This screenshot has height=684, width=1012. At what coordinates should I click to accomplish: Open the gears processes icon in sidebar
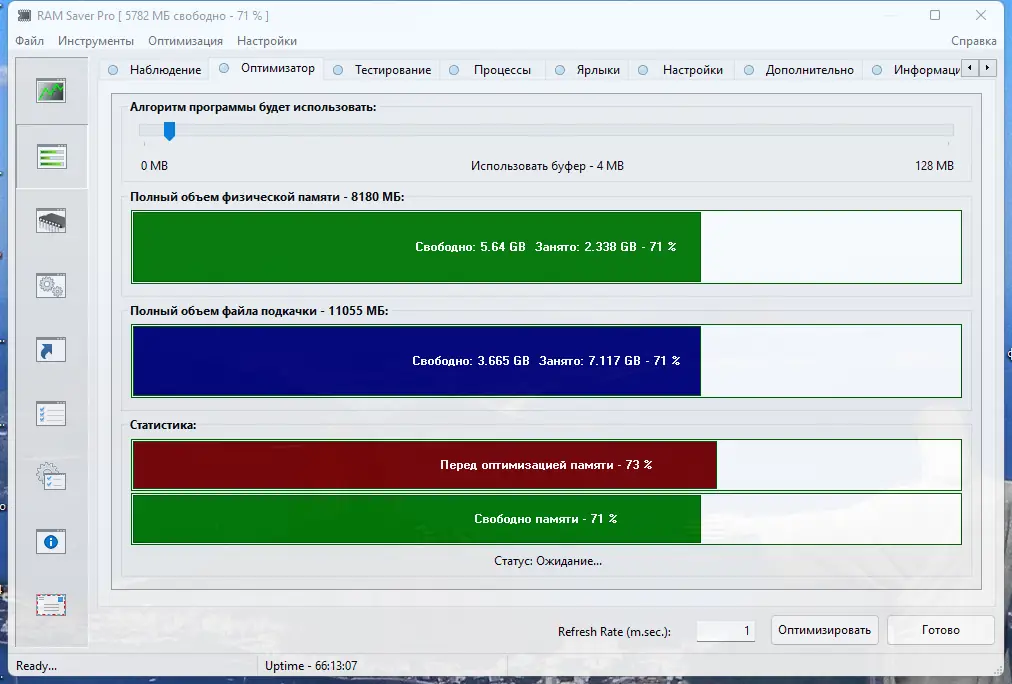click(x=52, y=285)
